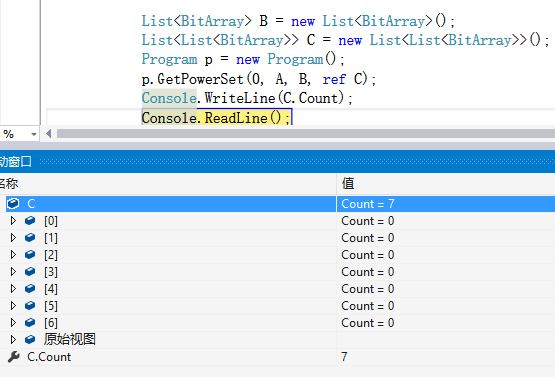Open the zoom percentage dropdown
The height and width of the screenshot is (377, 555).
tap(34, 135)
